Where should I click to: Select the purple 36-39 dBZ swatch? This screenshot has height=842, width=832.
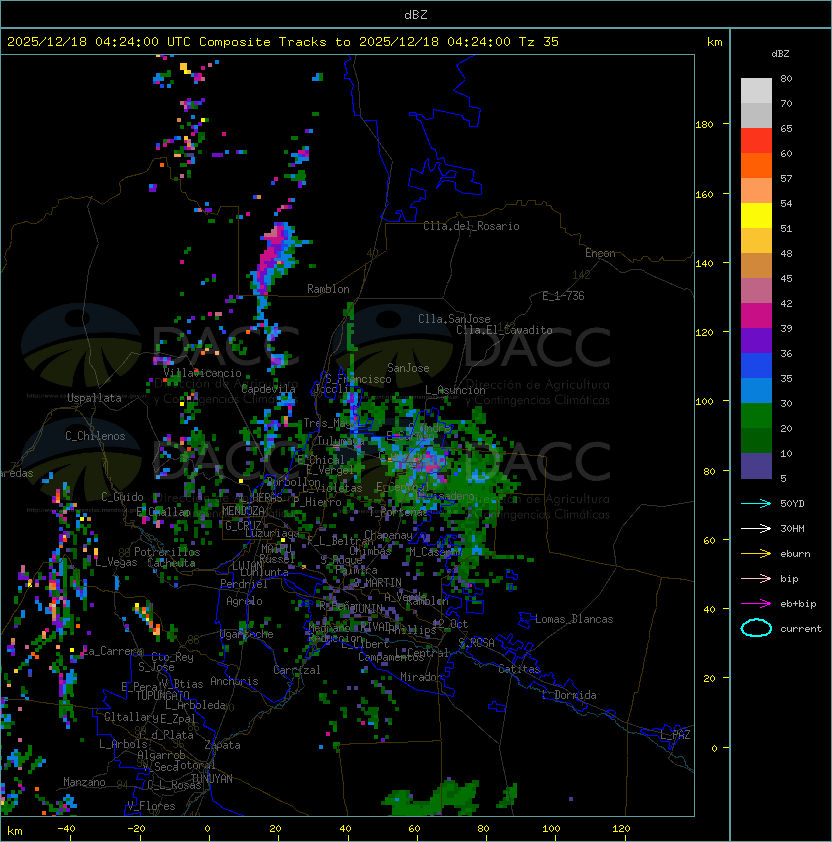coord(756,340)
